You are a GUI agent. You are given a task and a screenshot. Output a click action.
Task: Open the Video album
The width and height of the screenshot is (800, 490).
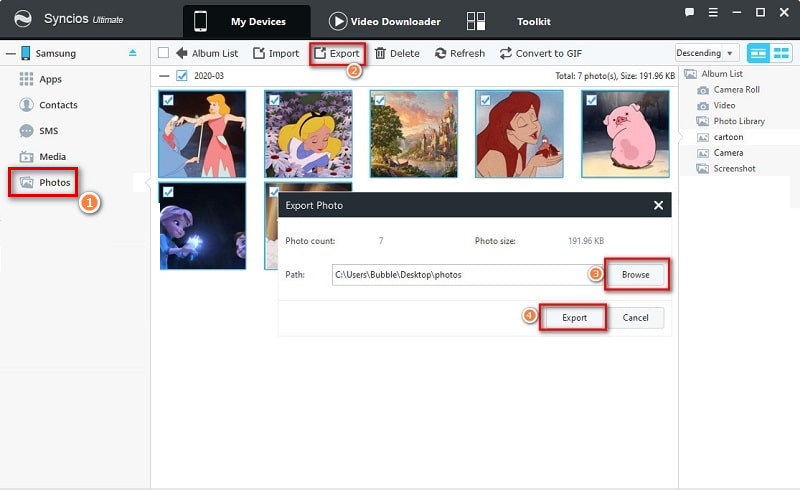[716, 105]
